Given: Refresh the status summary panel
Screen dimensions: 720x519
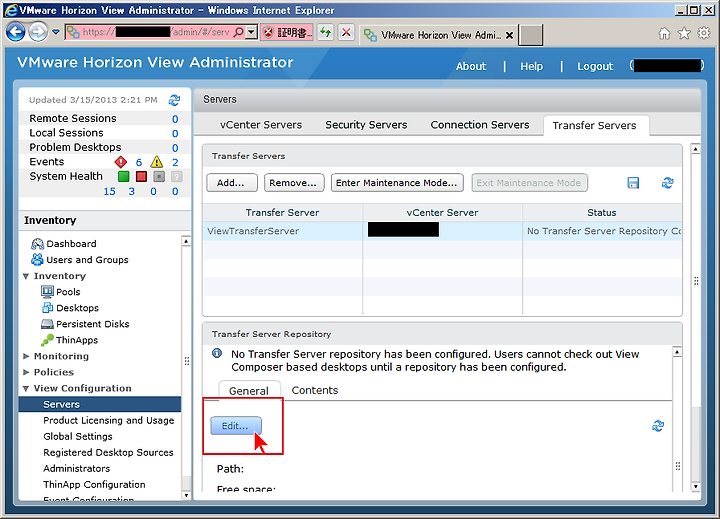Looking at the screenshot, I should [174, 100].
